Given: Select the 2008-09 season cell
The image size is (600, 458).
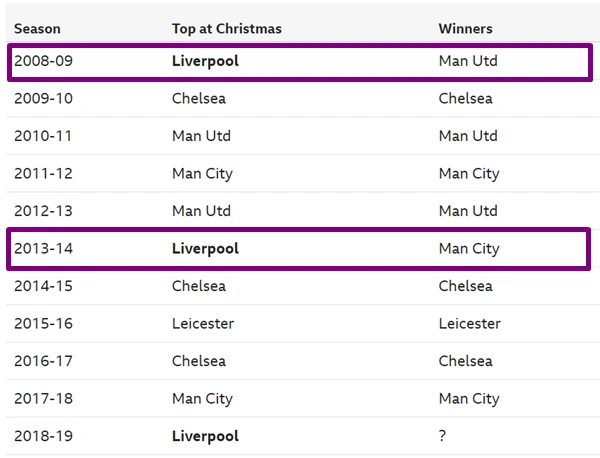Looking at the screenshot, I should tap(43, 61).
